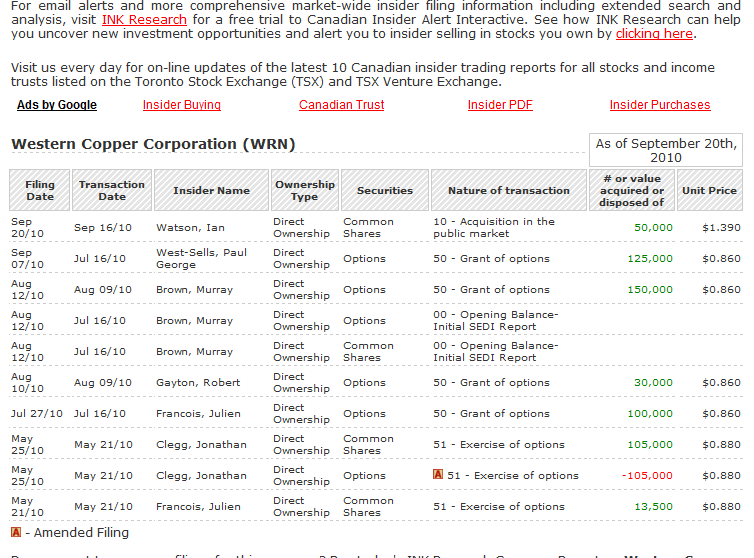The width and height of the screenshot is (754, 558).
Task: Click the value 50,000 in Watson row
Action: (x=653, y=228)
